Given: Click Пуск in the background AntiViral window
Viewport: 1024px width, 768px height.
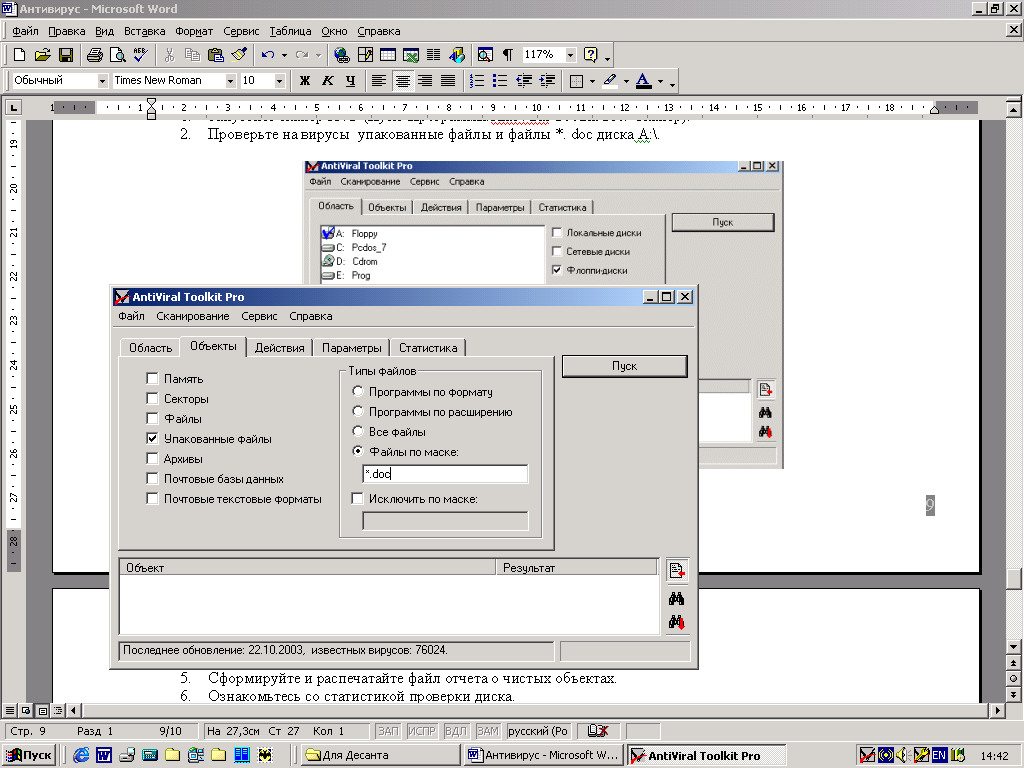Looking at the screenshot, I should pos(722,222).
